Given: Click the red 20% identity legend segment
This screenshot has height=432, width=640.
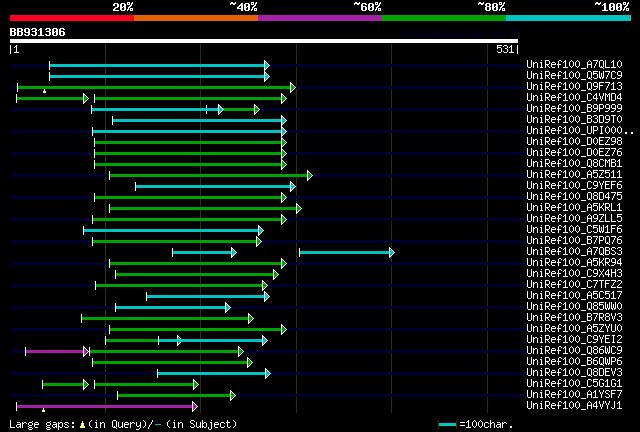Looking at the screenshot, I should pyautogui.click(x=72, y=18).
